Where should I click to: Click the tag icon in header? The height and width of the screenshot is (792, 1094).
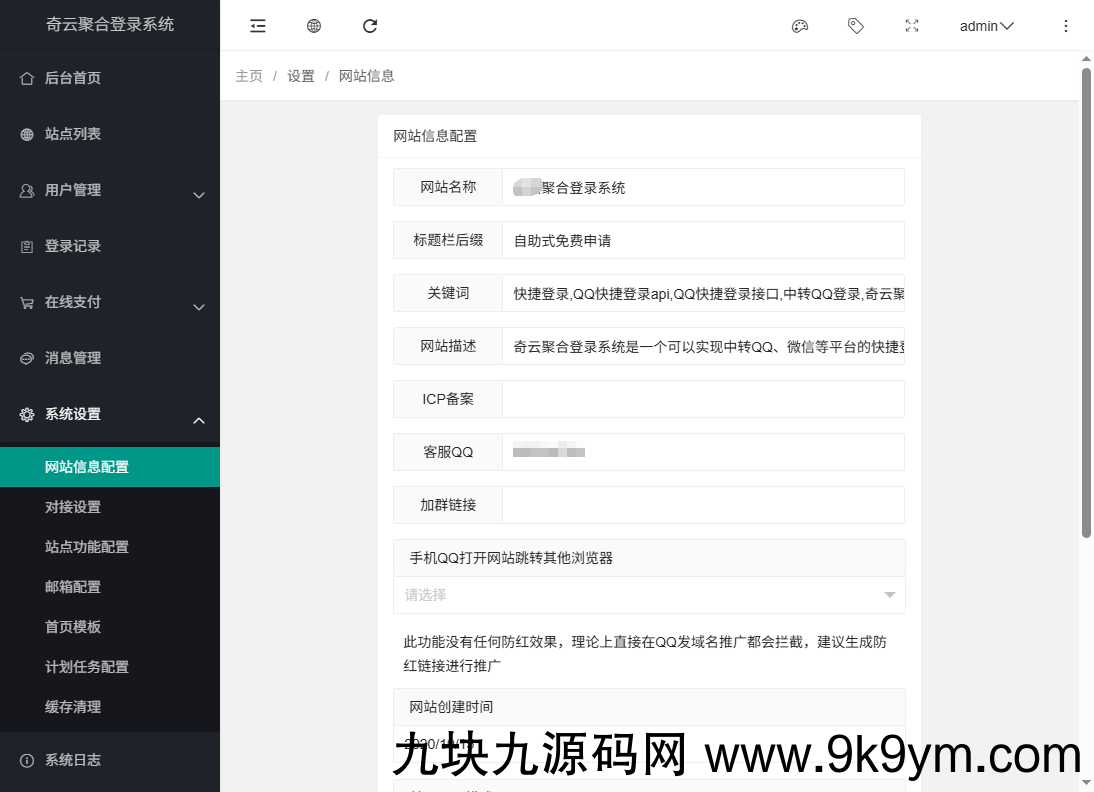point(855,26)
